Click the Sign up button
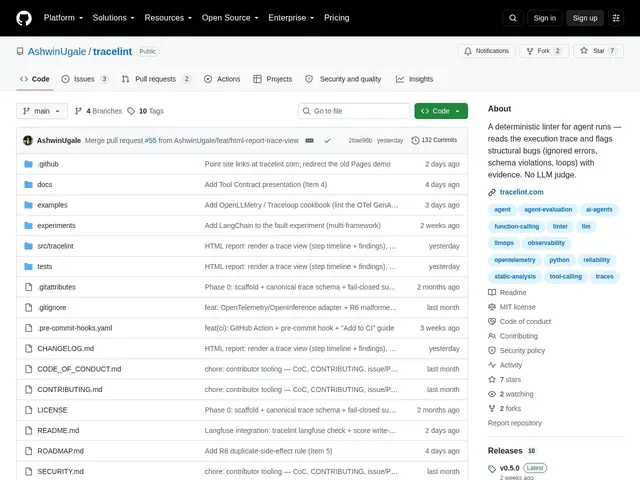 click(x=585, y=18)
